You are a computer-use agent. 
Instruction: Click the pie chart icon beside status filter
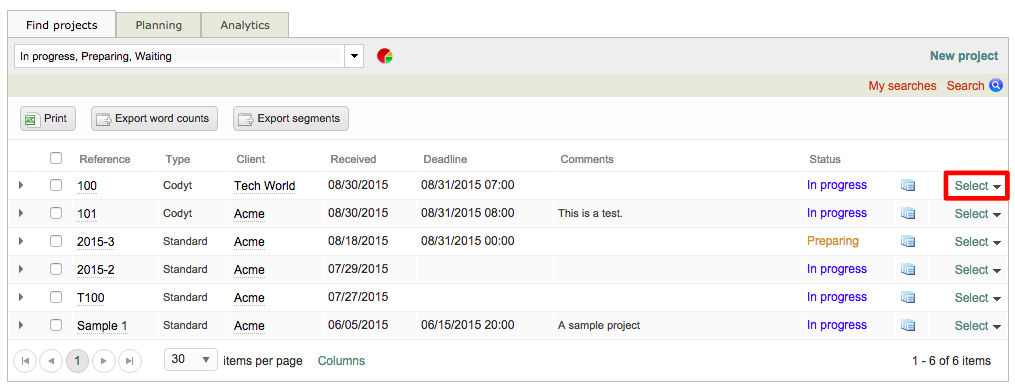(385, 56)
